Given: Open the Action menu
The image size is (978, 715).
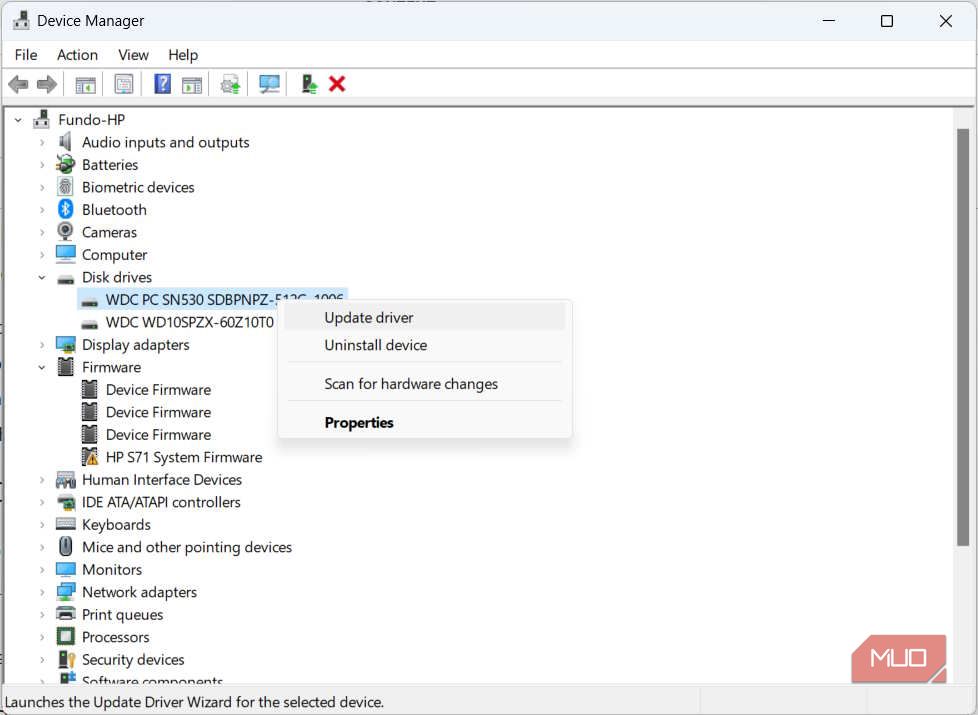Looking at the screenshot, I should 77,55.
